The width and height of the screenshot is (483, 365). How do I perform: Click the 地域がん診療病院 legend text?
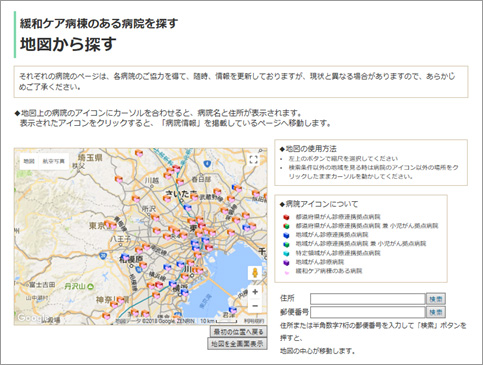pyautogui.click(x=320, y=262)
